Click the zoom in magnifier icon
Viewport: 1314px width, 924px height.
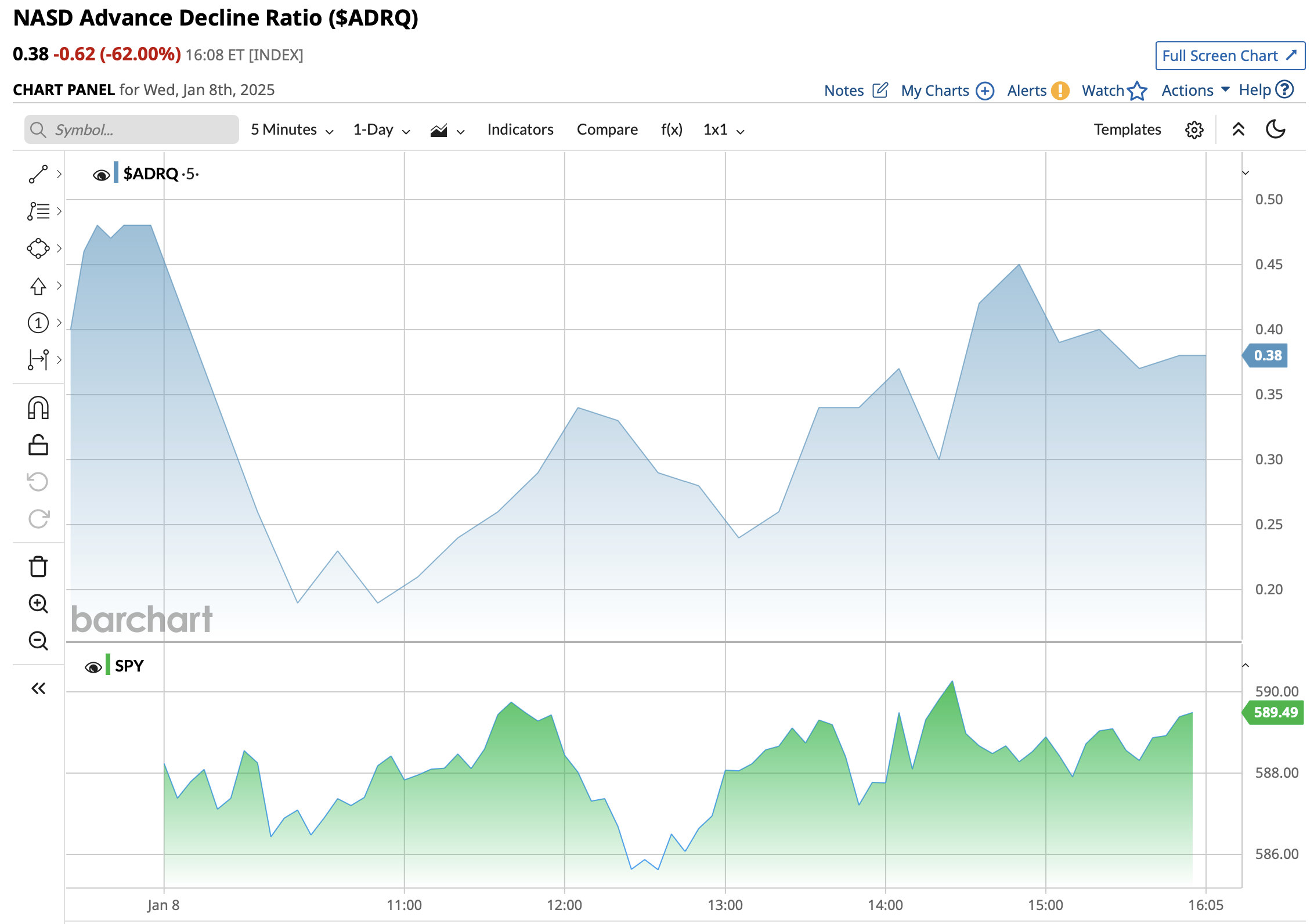[x=38, y=604]
